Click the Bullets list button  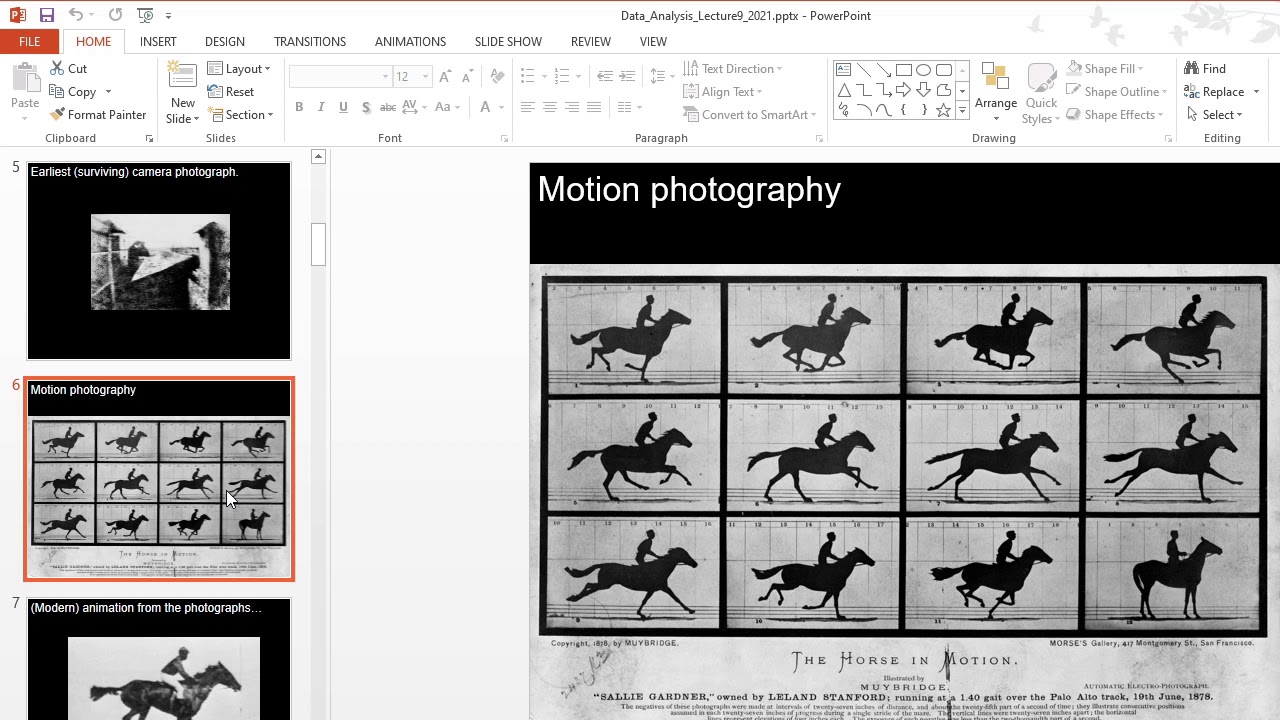528,77
